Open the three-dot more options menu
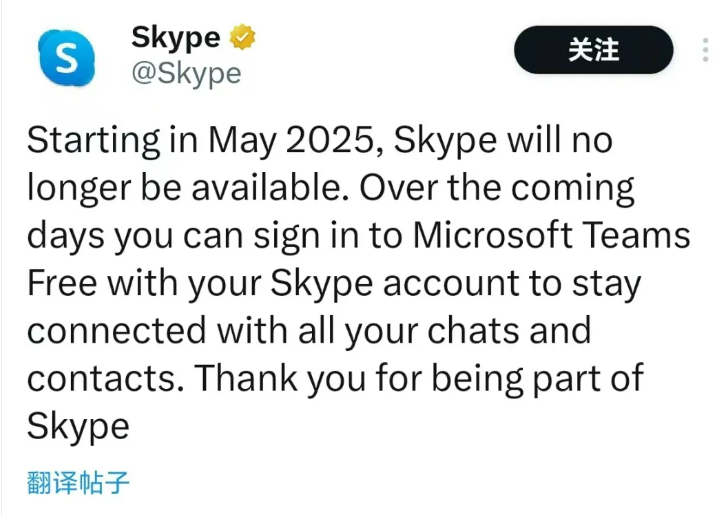723x516 pixels. [x=705, y=50]
